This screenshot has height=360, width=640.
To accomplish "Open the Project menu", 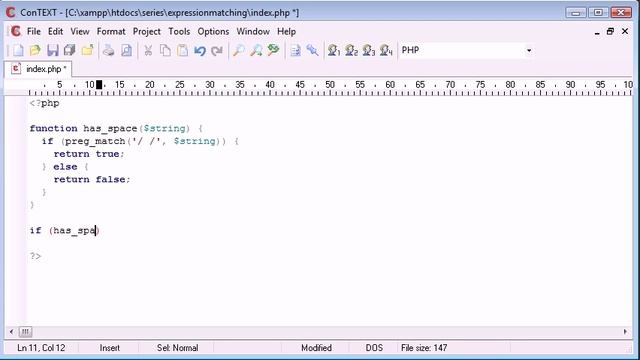I will point(147,31).
